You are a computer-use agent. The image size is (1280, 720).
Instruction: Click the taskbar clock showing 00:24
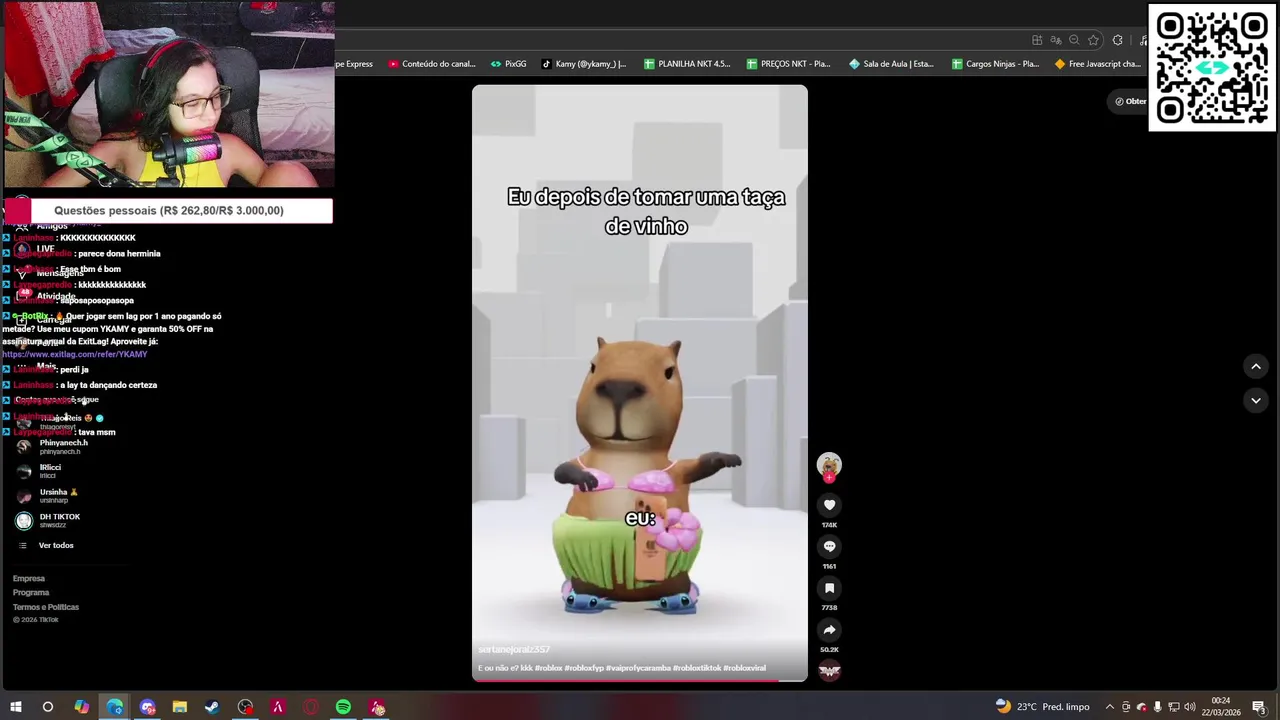tap(1221, 707)
